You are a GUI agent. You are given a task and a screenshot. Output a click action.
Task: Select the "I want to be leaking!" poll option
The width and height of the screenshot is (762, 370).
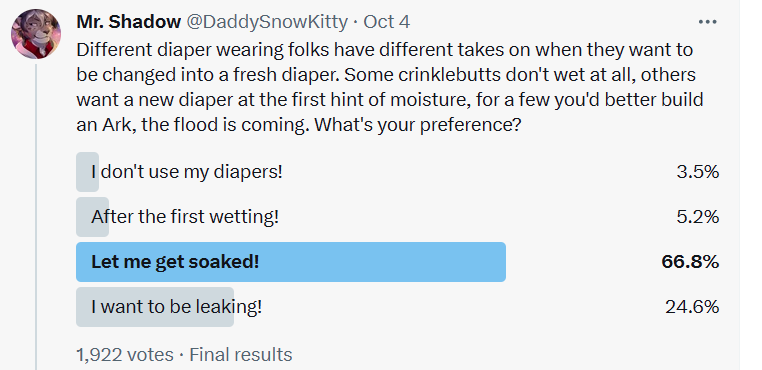click(x=397, y=307)
